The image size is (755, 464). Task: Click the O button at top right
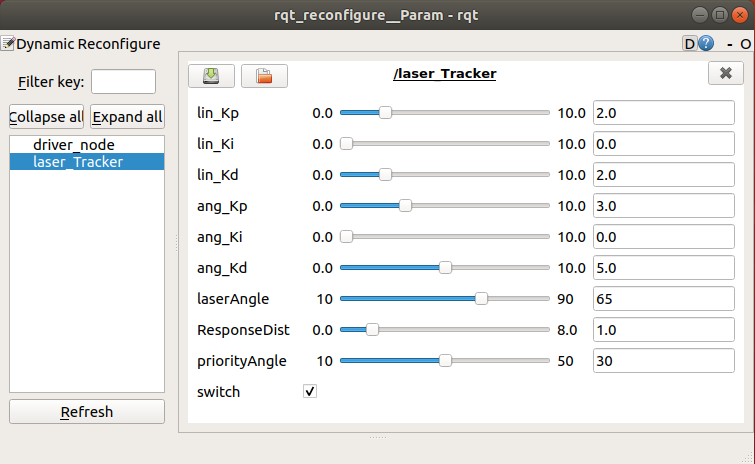coord(745,44)
